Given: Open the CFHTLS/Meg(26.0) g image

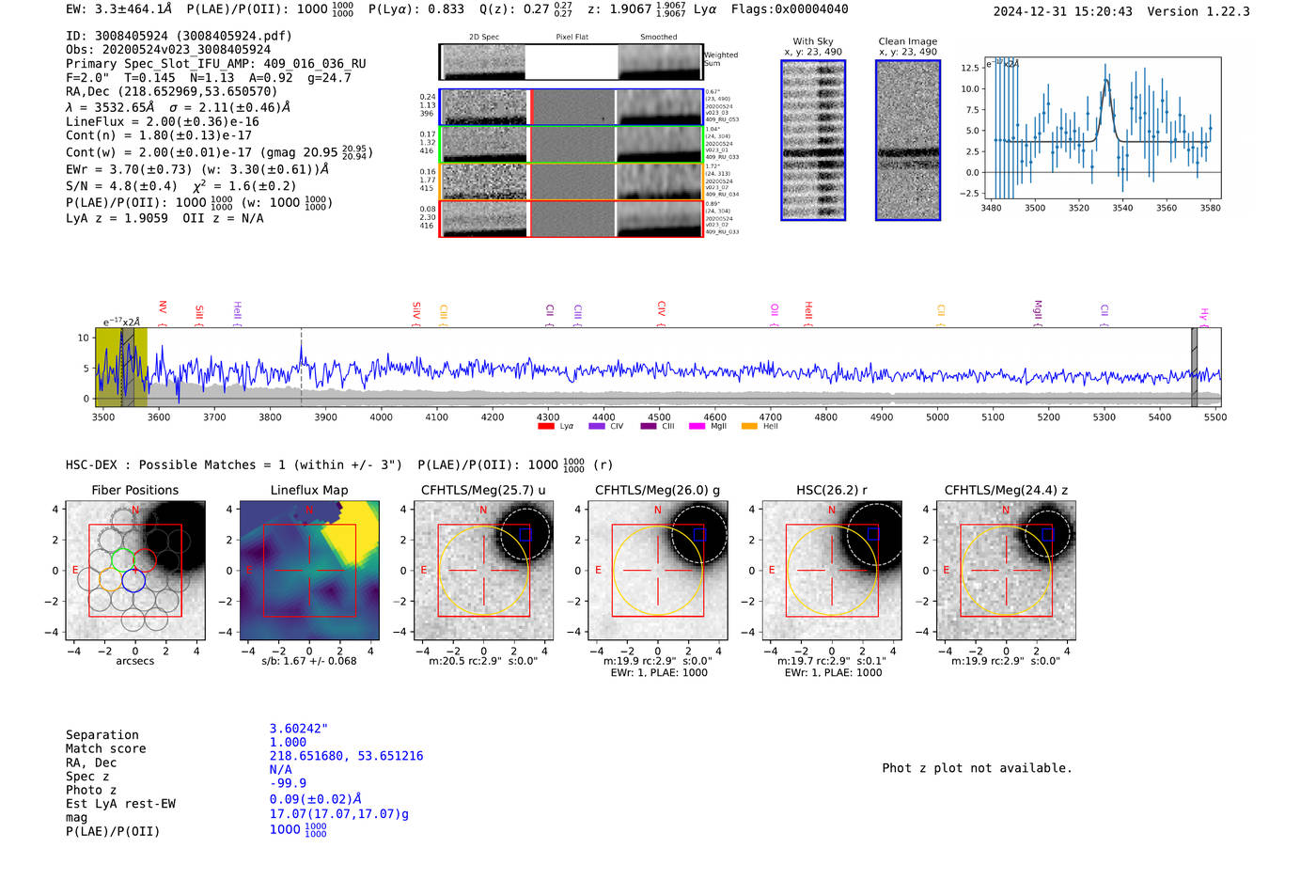Looking at the screenshot, I should pyautogui.click(x=658, y=571).
